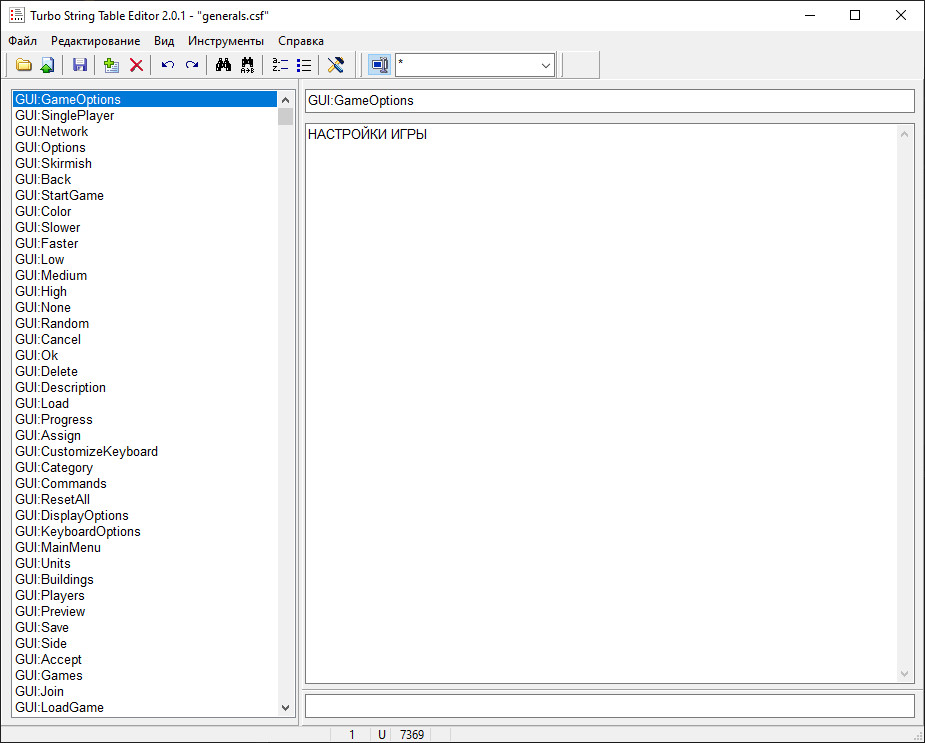Select GUI:LoadGame in the list
The width and height of the screenshot is (925, 743).
(145, 707)
